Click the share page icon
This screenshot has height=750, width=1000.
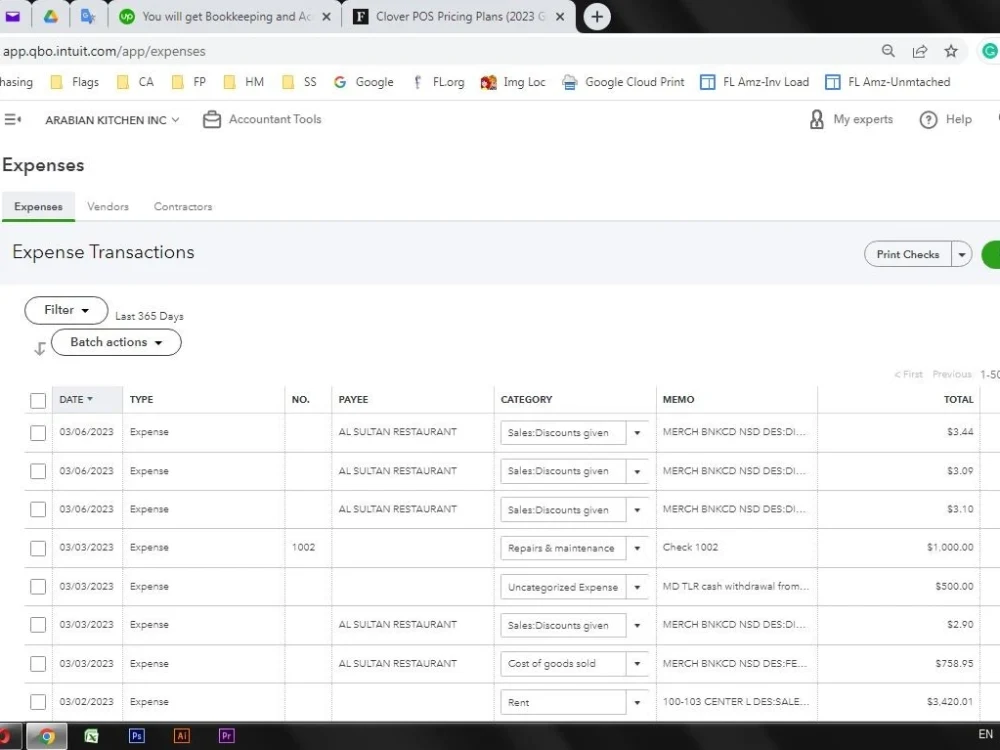point(920,52)
